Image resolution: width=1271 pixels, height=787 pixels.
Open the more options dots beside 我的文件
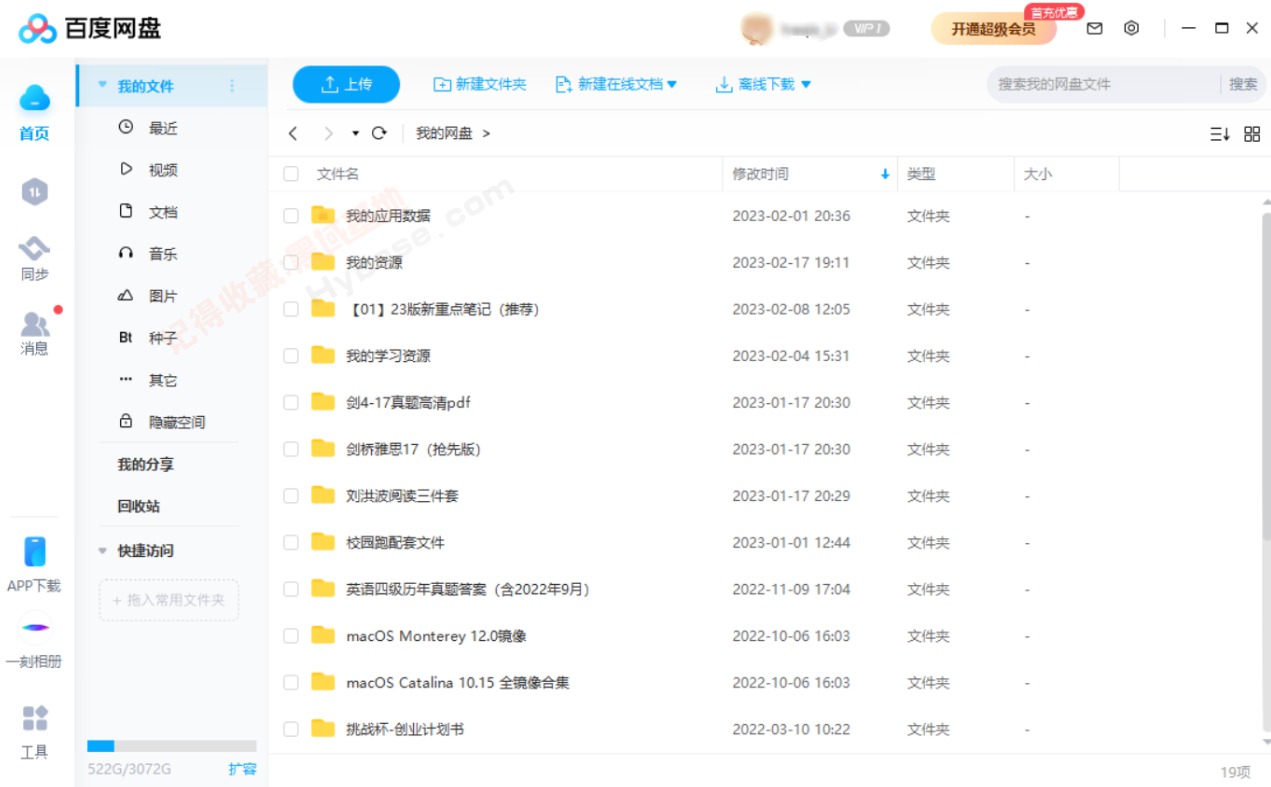pyautogui.click(x=232, y=86)
